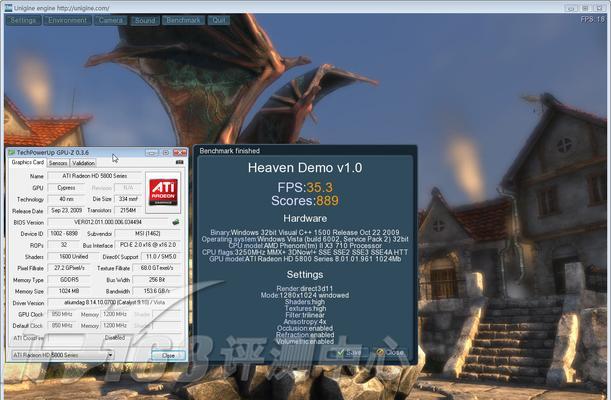The width and height of the screenshot is (611, 400).
Task: Click the Die Size 334 mm² value
Action: click(x=128, y=199)
